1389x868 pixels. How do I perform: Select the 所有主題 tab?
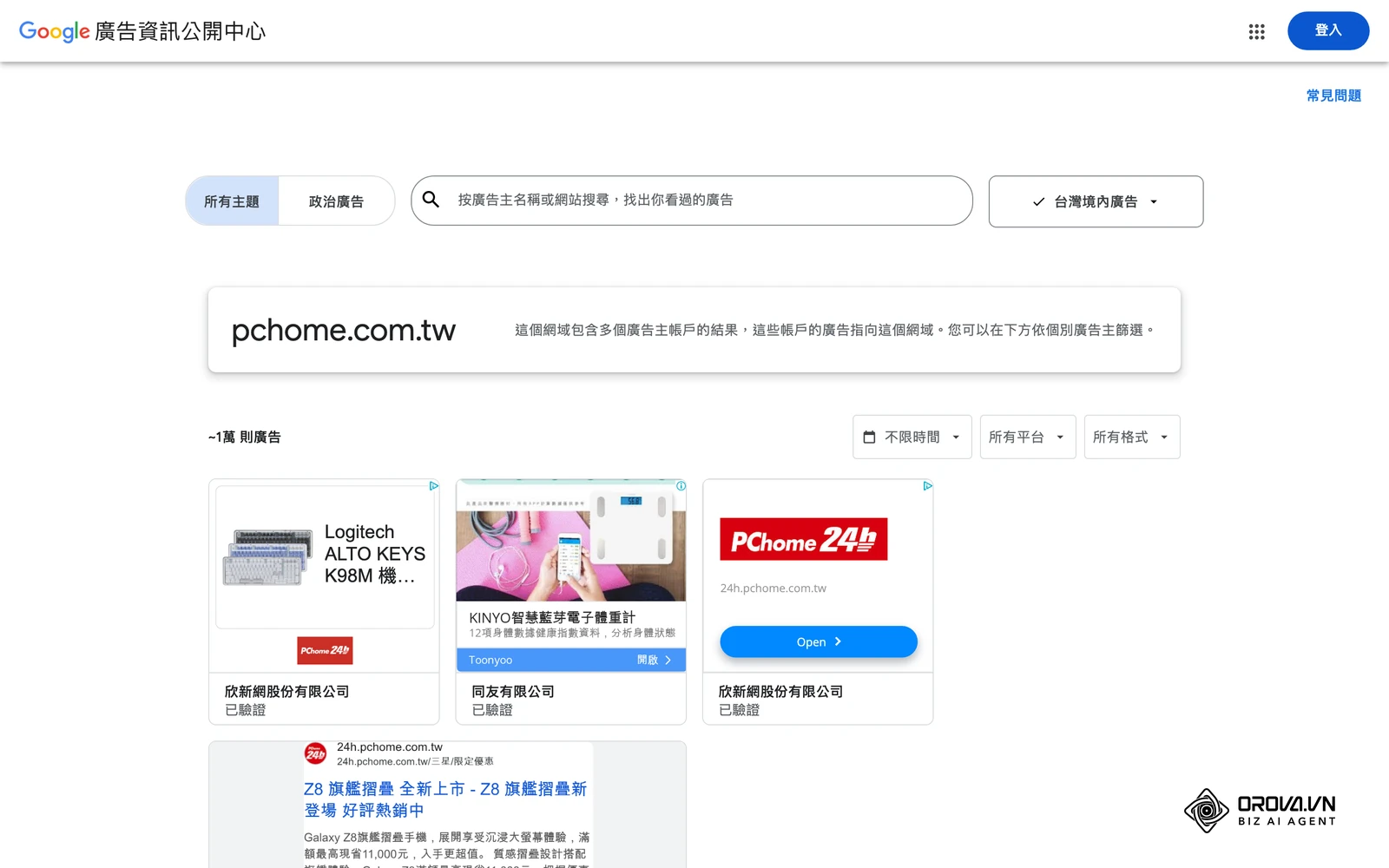click(232, 201)
